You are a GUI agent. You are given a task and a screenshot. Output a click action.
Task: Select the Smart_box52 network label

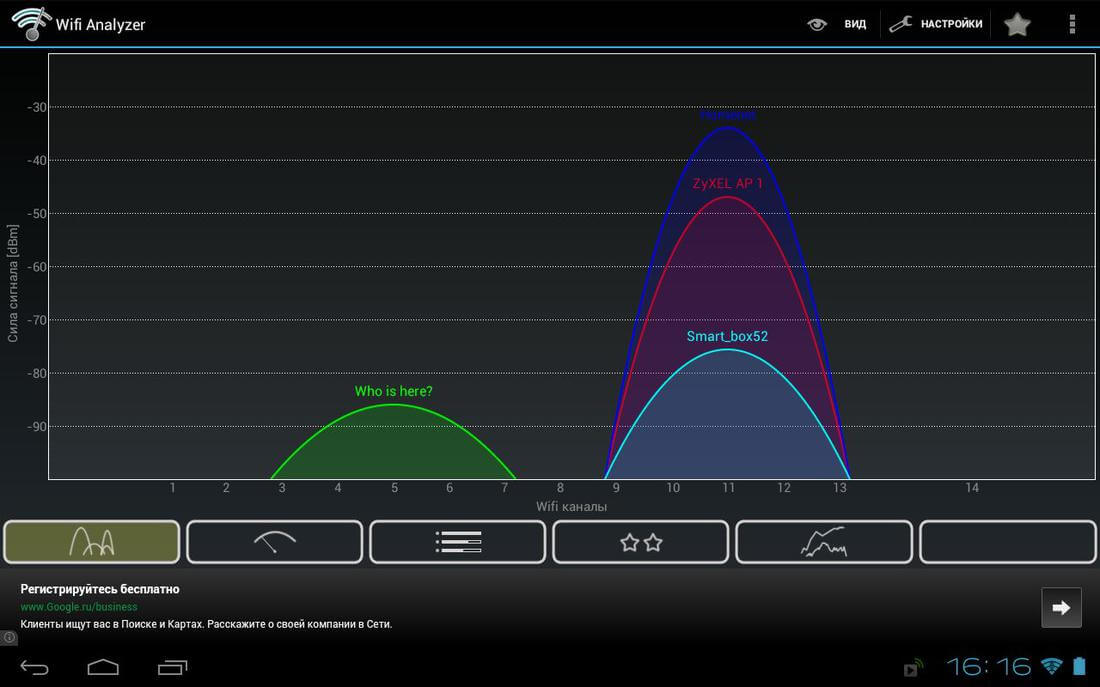pyautogui.click(x=727, y=336)
